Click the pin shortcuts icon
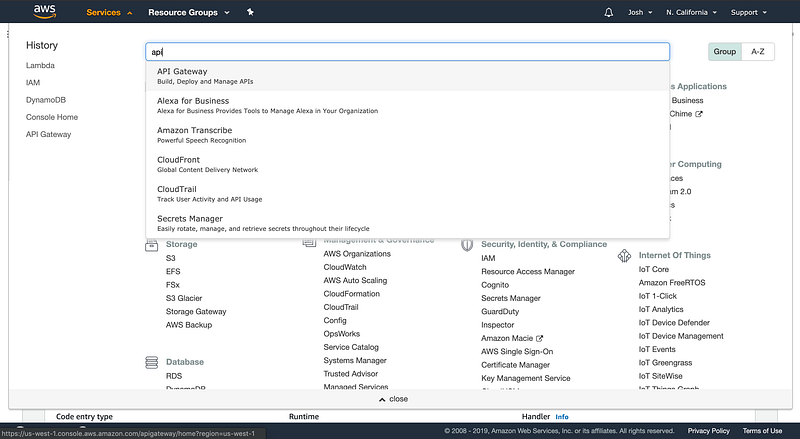Viewport: 800px width, 439px height. [250, 12]
